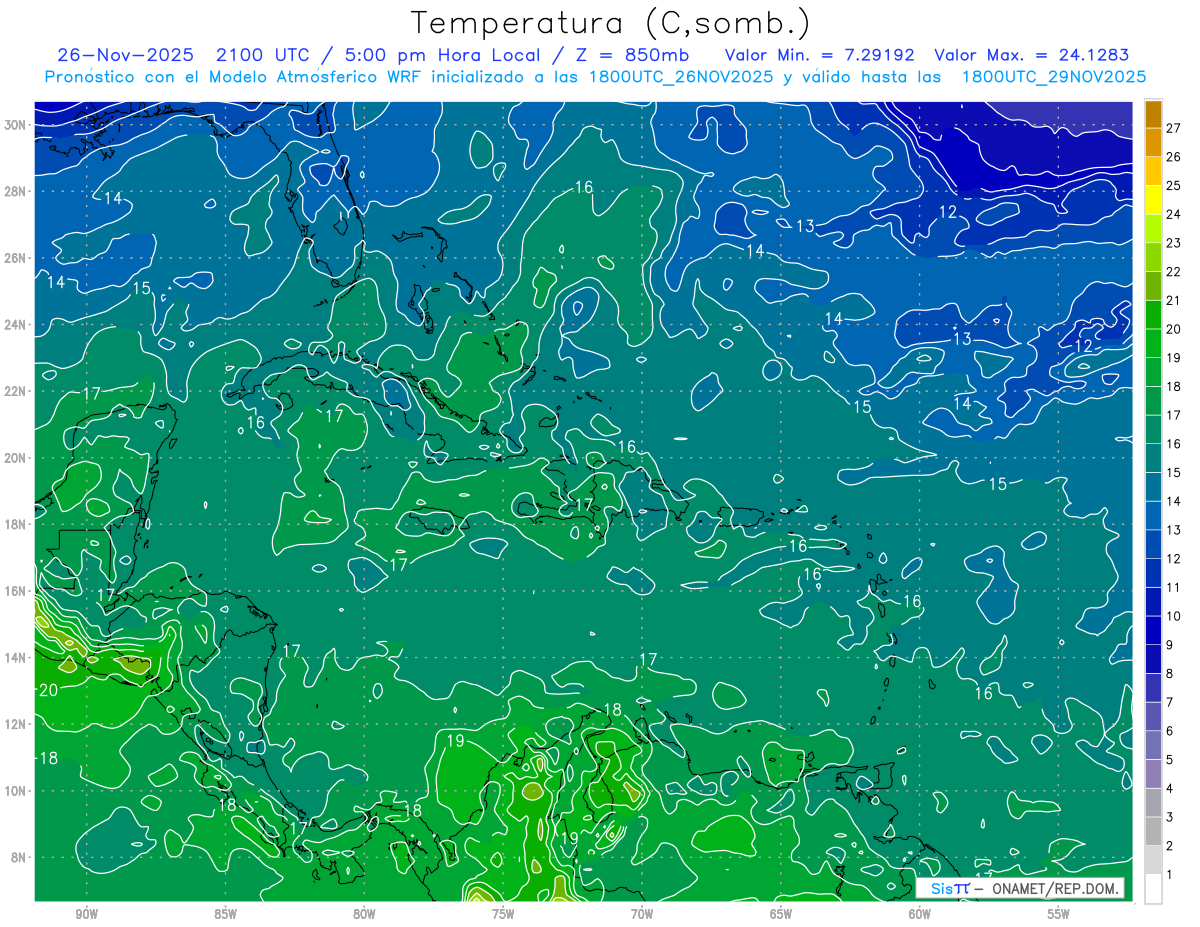The height and width of the screenshot is (927, 1200).
Task: Click legend value 25
Action: 1173,186
